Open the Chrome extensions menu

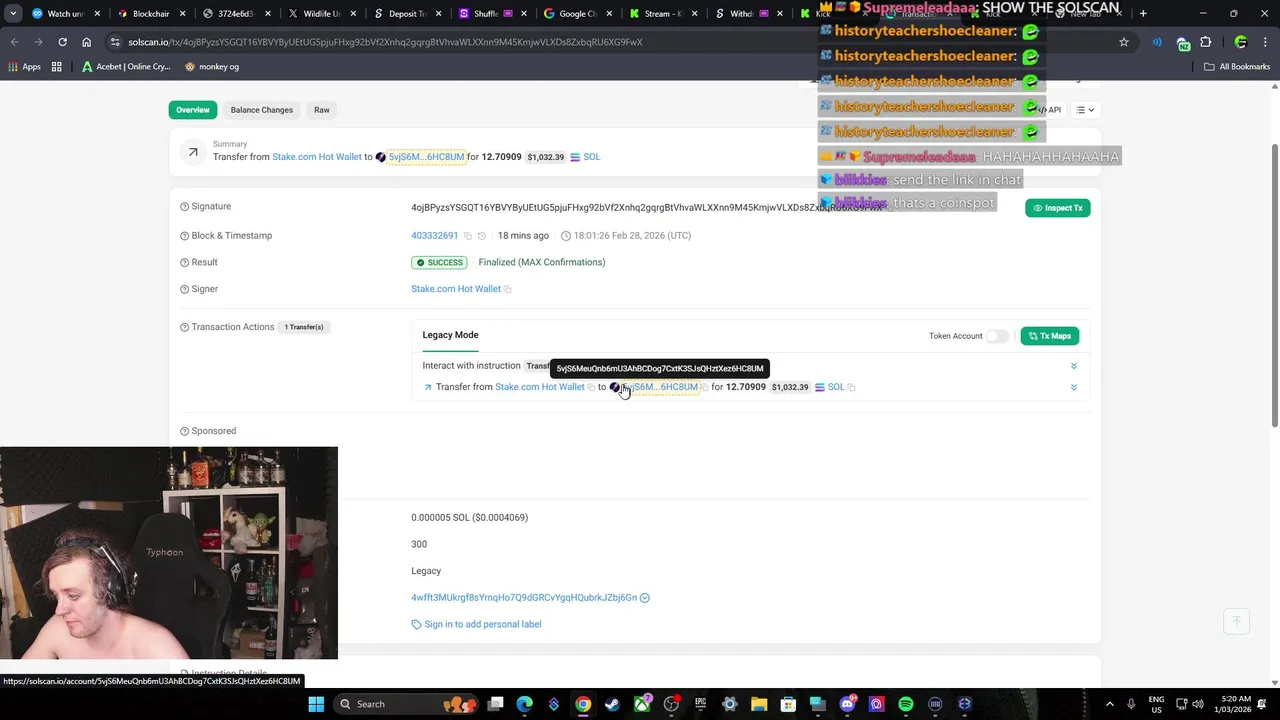click(x=1205, y=42)
